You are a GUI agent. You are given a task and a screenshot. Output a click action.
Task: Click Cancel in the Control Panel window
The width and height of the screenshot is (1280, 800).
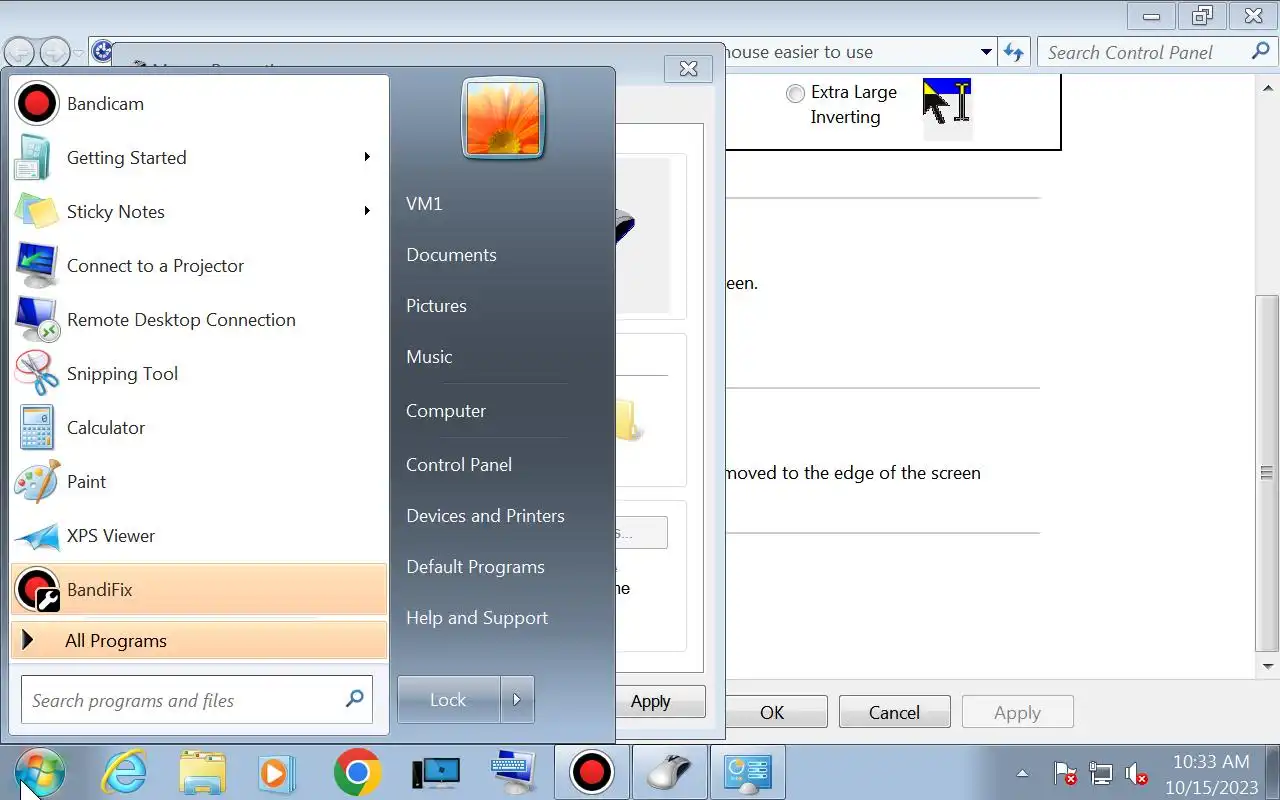[x=894, y=713]
